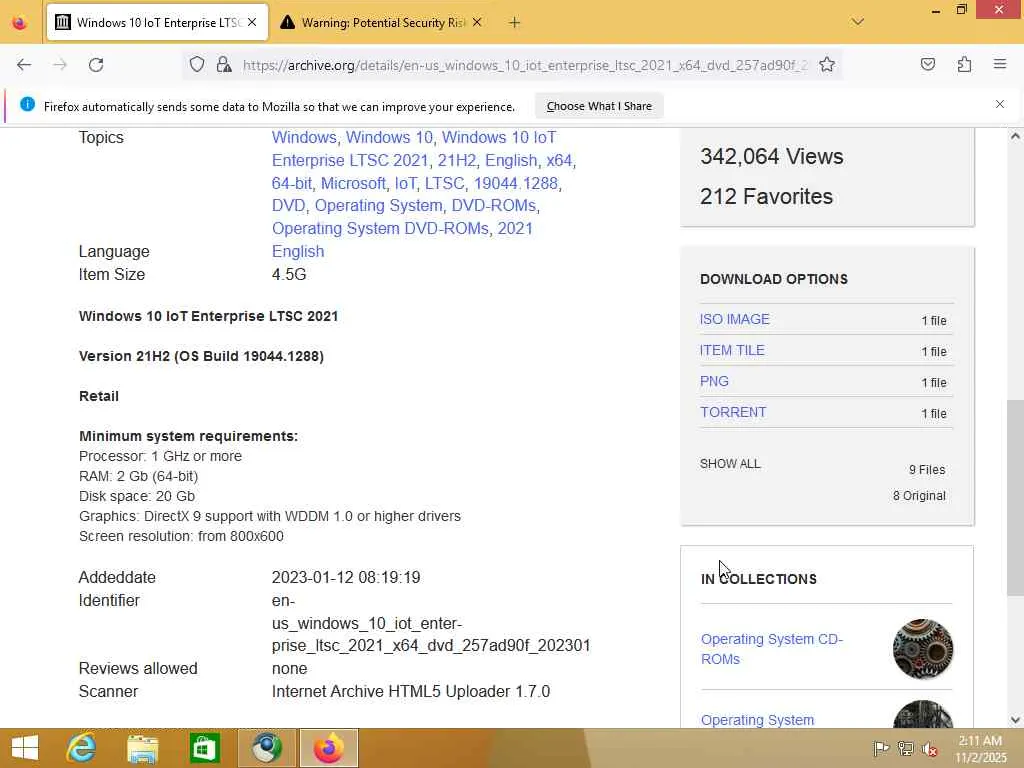Screen dimensions: 1024x768
Task: List all tabs dropdown arrow
Action: tap(857, 22)
